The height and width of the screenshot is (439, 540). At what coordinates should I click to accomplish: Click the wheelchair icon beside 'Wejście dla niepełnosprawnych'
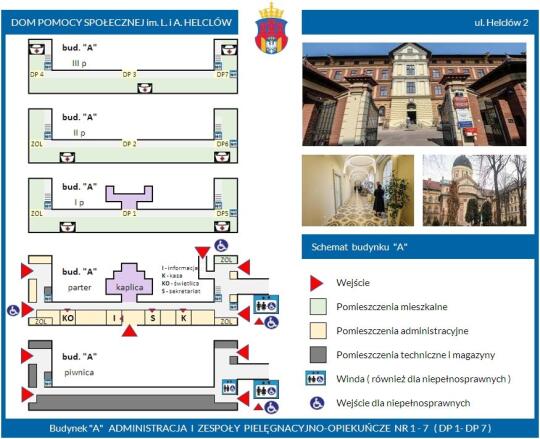pos(317,403)
